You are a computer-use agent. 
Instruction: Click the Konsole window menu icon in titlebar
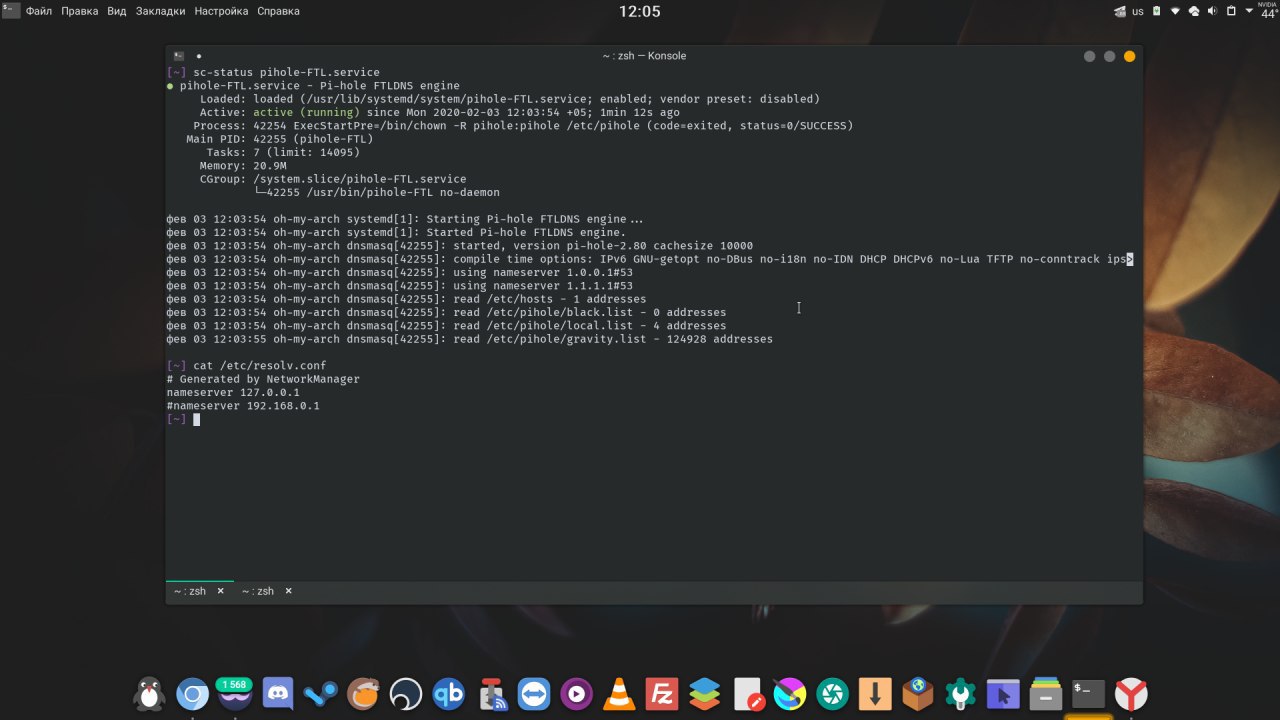point(178,56)
